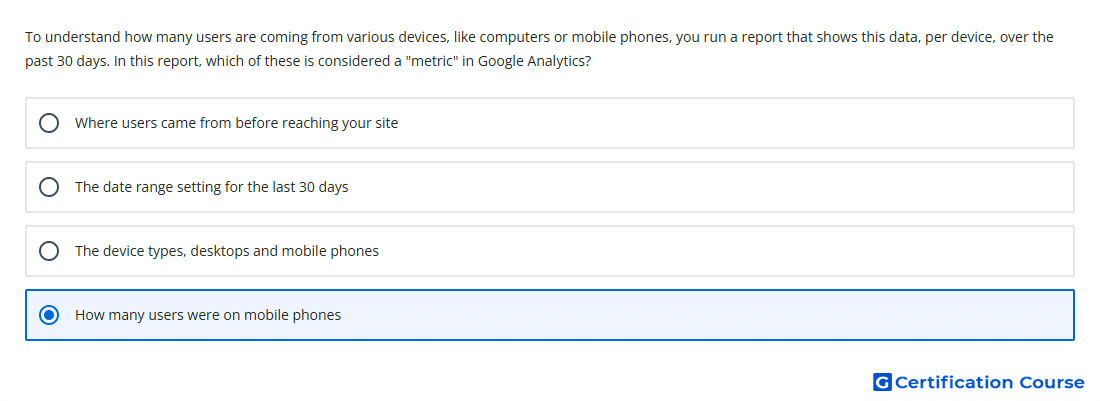This screenshot has width=1100, height=401.
Task: Click the blue G logo icon
Action: [882, 382]
